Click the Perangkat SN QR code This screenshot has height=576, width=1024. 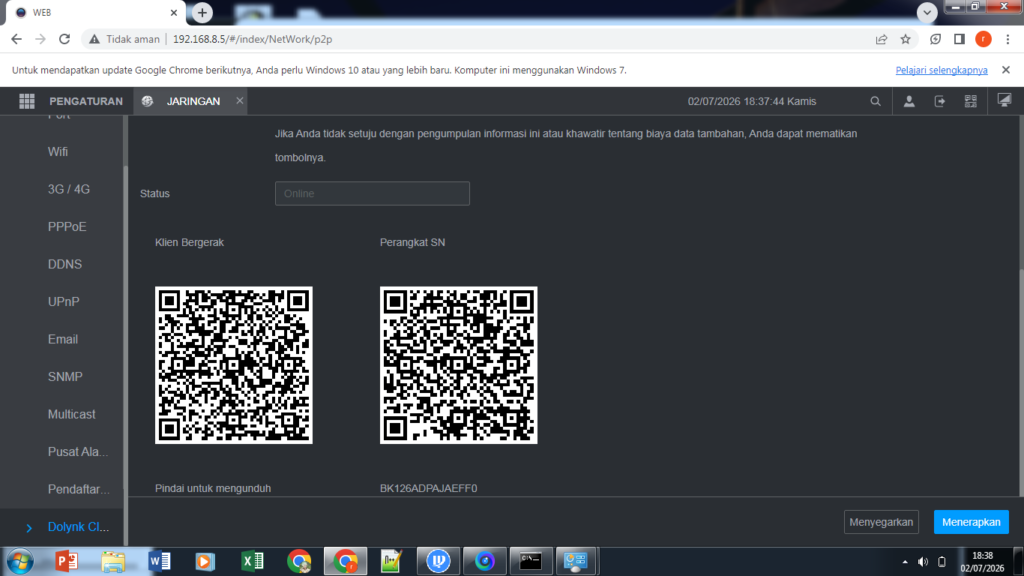tap(458, 365)
